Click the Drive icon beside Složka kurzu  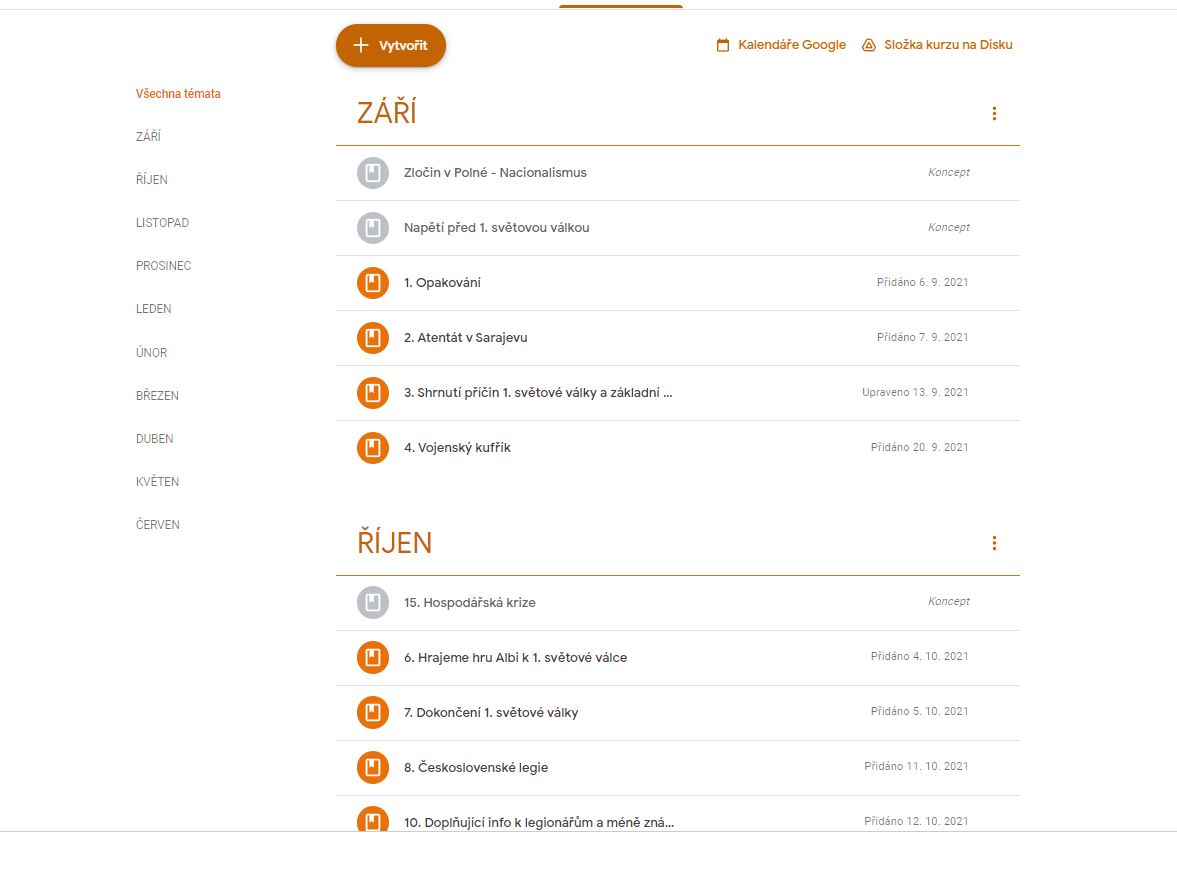pyautogui.click(x=868, y=45)
